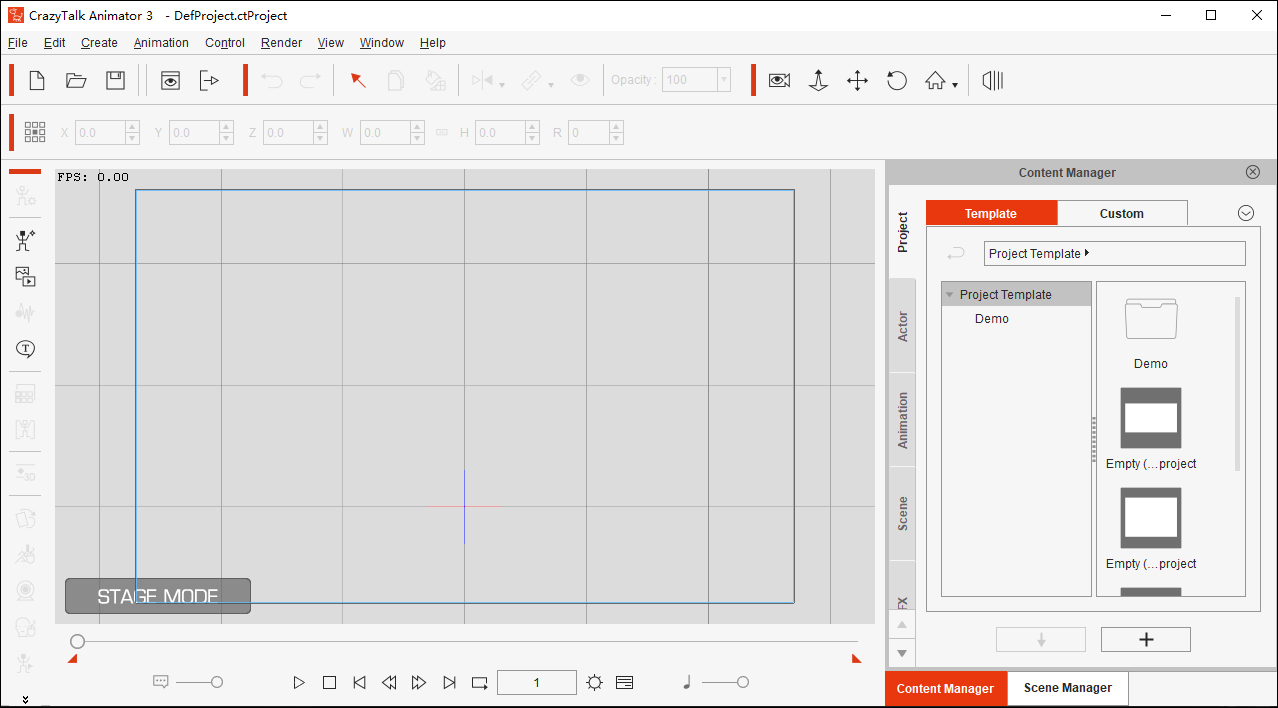Click the Preview eye icon in toolbar
The image size is (1278, 708).
pos(170,81)
